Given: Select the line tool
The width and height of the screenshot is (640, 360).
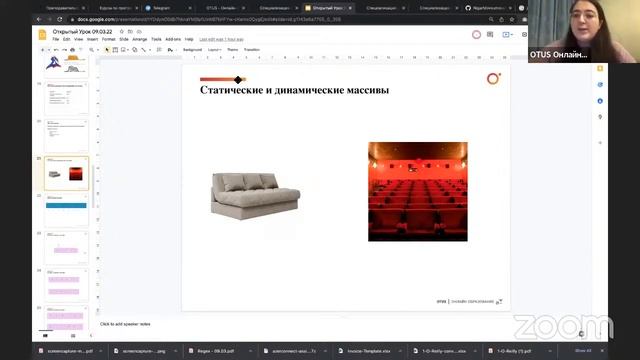Looking at the screenshot, I should tap(144, 50).
